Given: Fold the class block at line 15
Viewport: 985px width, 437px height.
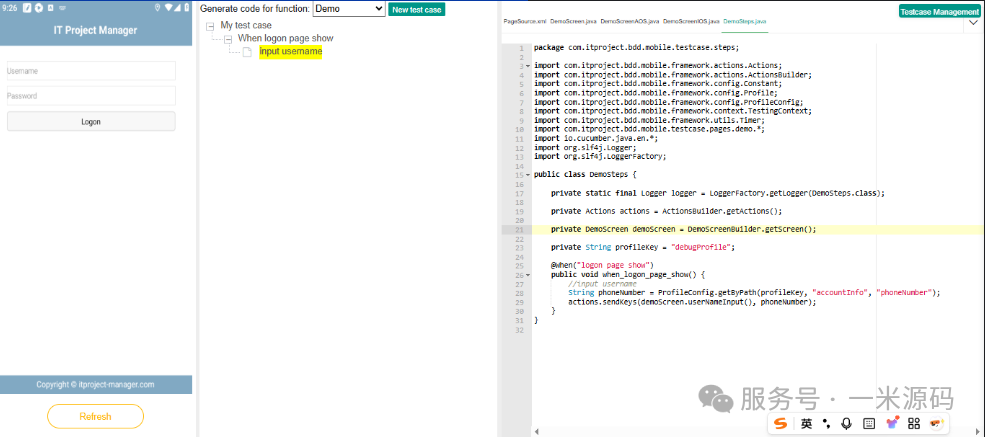Looking at the screenshot, I should (x=528, y=175).
